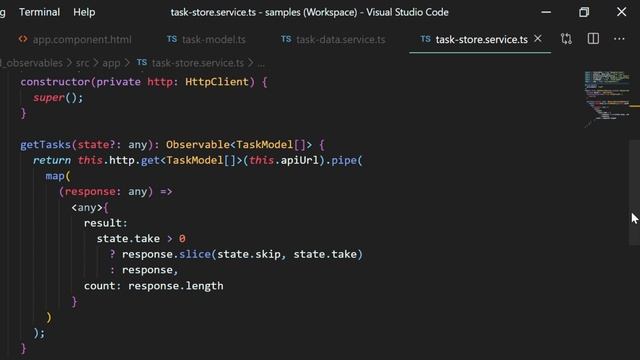
Task: Click the 'return' keyword
Action: (x=52, y=160)
